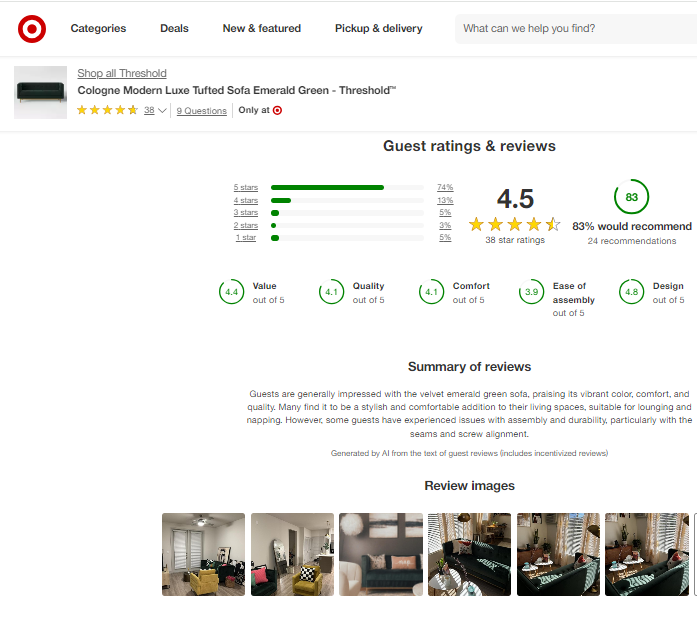
Task: Filter reviews by 1 star
Action: (246, 237)
